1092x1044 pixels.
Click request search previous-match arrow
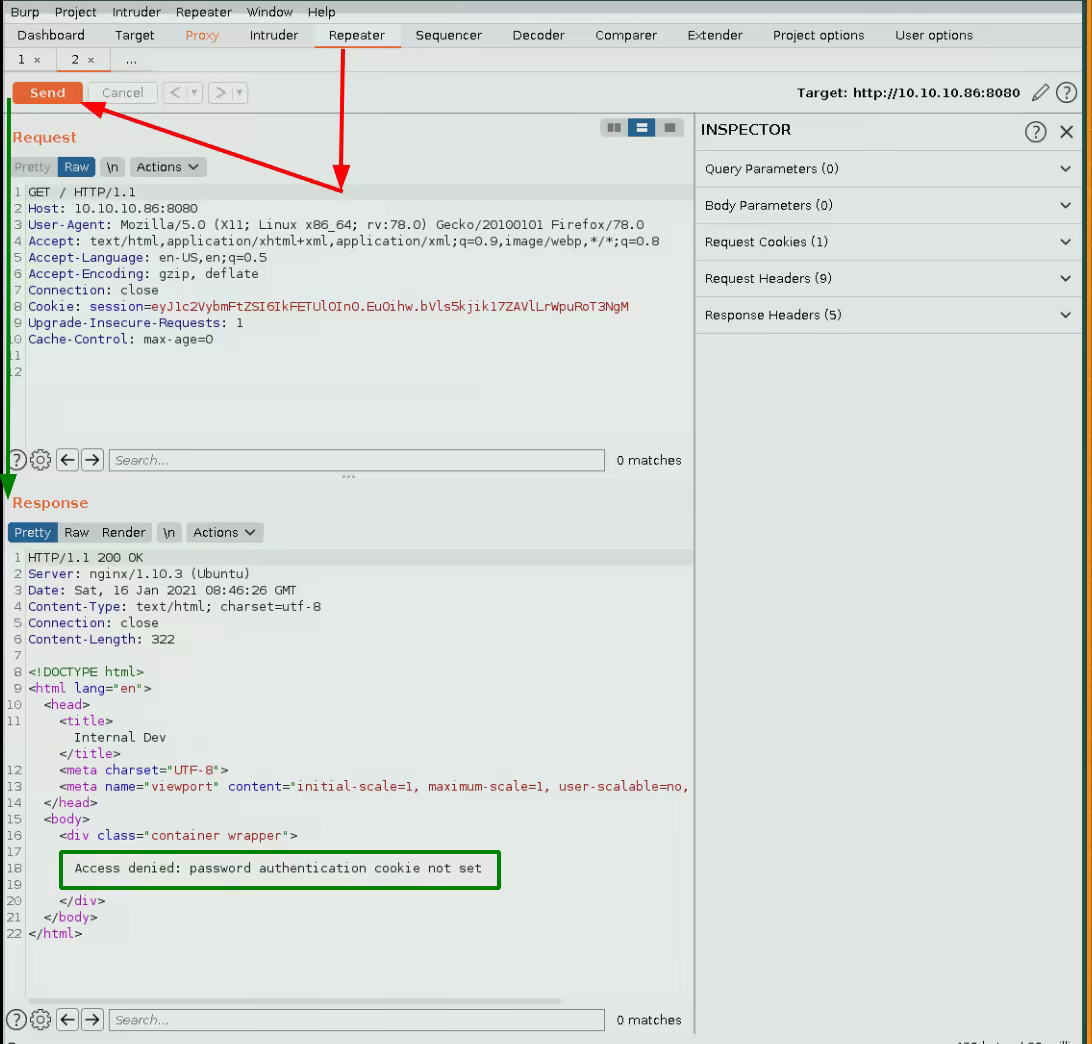[67, 460]
